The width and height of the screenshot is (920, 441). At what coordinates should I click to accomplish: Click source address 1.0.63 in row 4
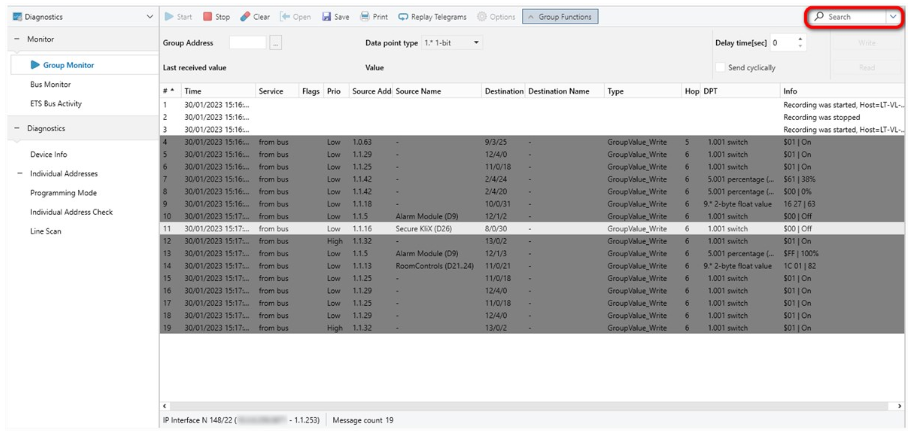362,143
